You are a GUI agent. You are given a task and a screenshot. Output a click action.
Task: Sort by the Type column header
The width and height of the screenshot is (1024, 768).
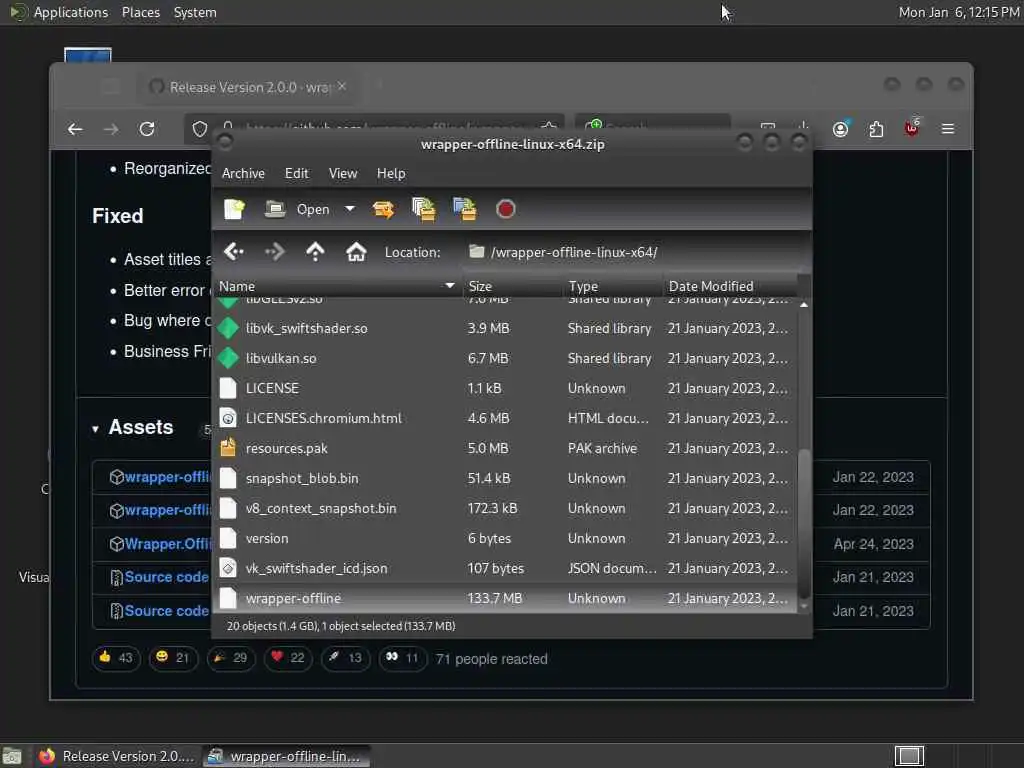coord(614,286)
